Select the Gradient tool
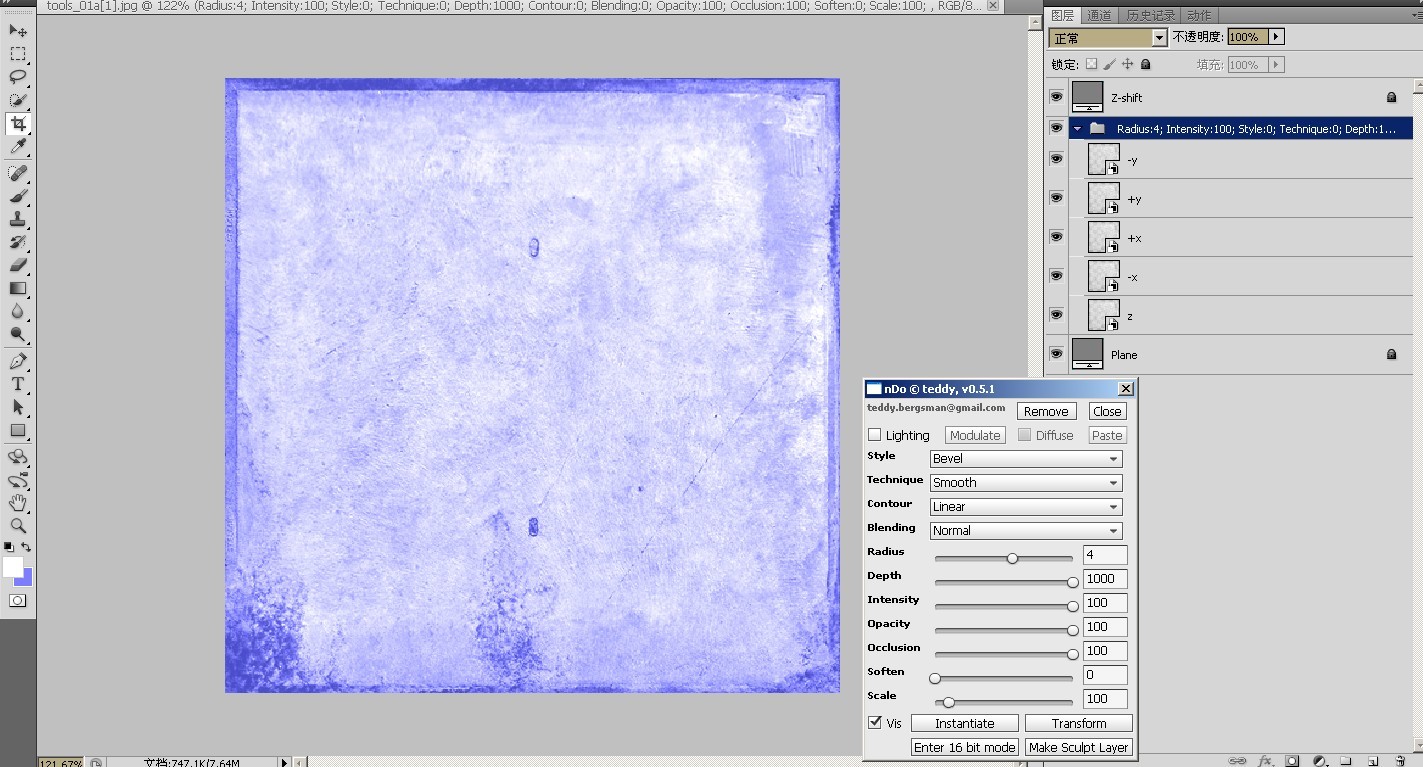This screenshot has width=1423, height=767. pos(18,287)
